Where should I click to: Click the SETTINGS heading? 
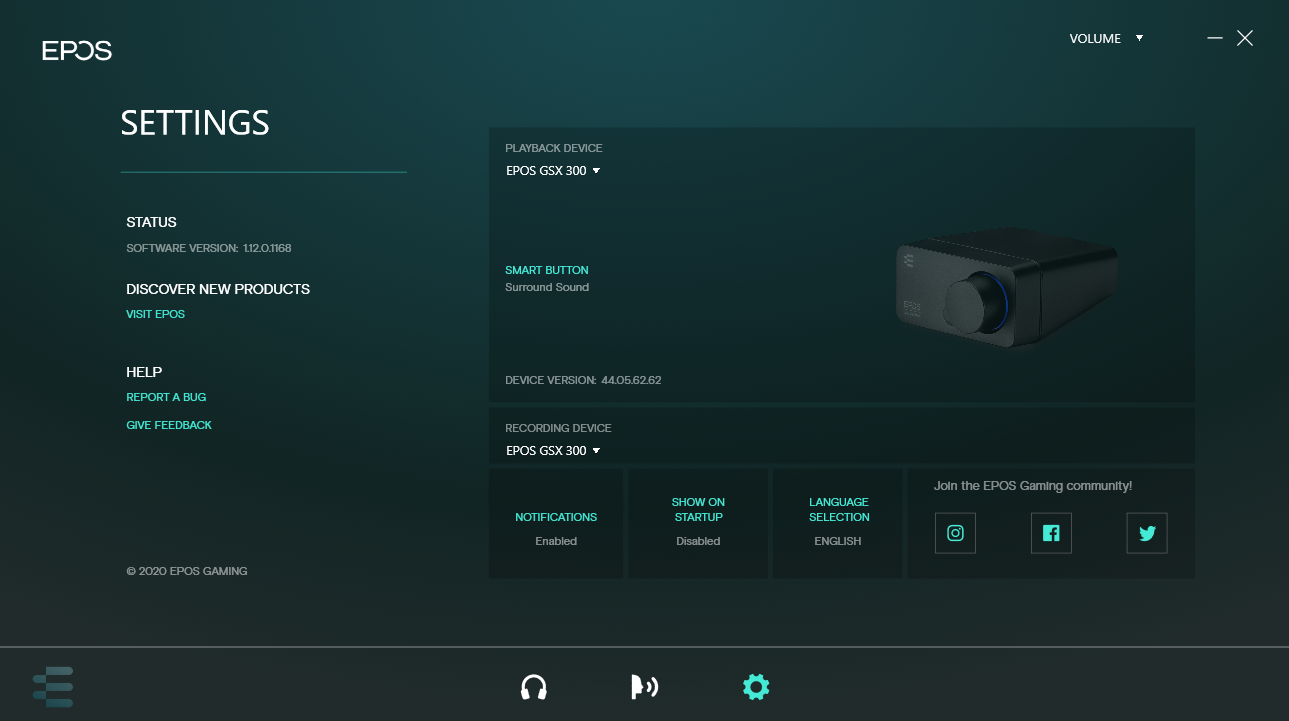click(195, 123)
